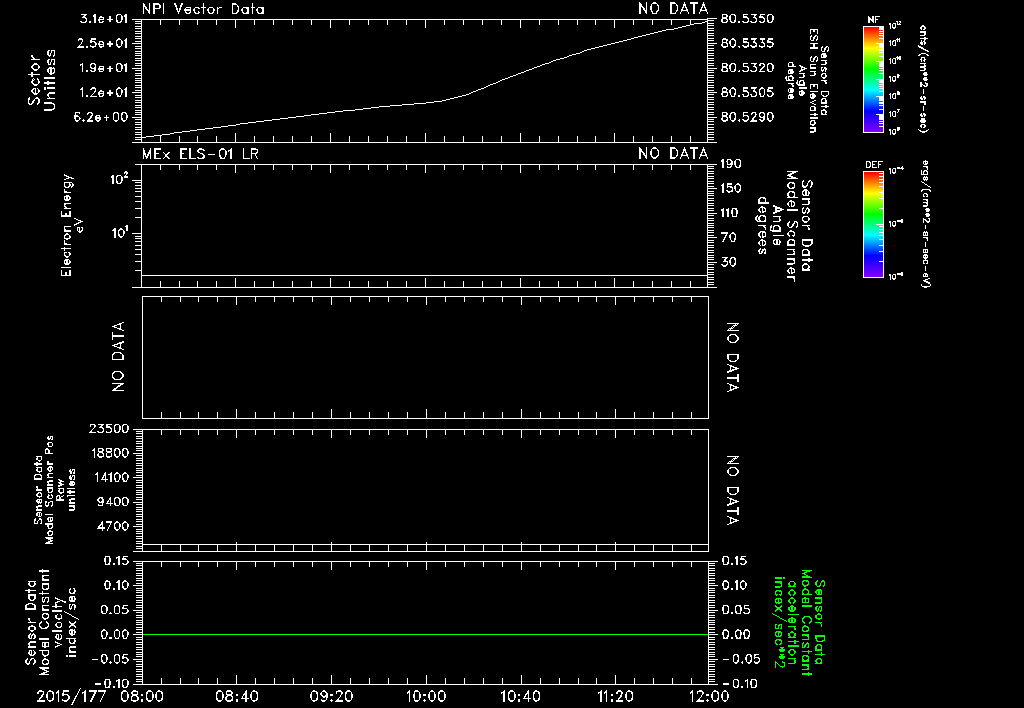Click the '12:00' time tick label
Screen dimensions: 1024x708
709,696
